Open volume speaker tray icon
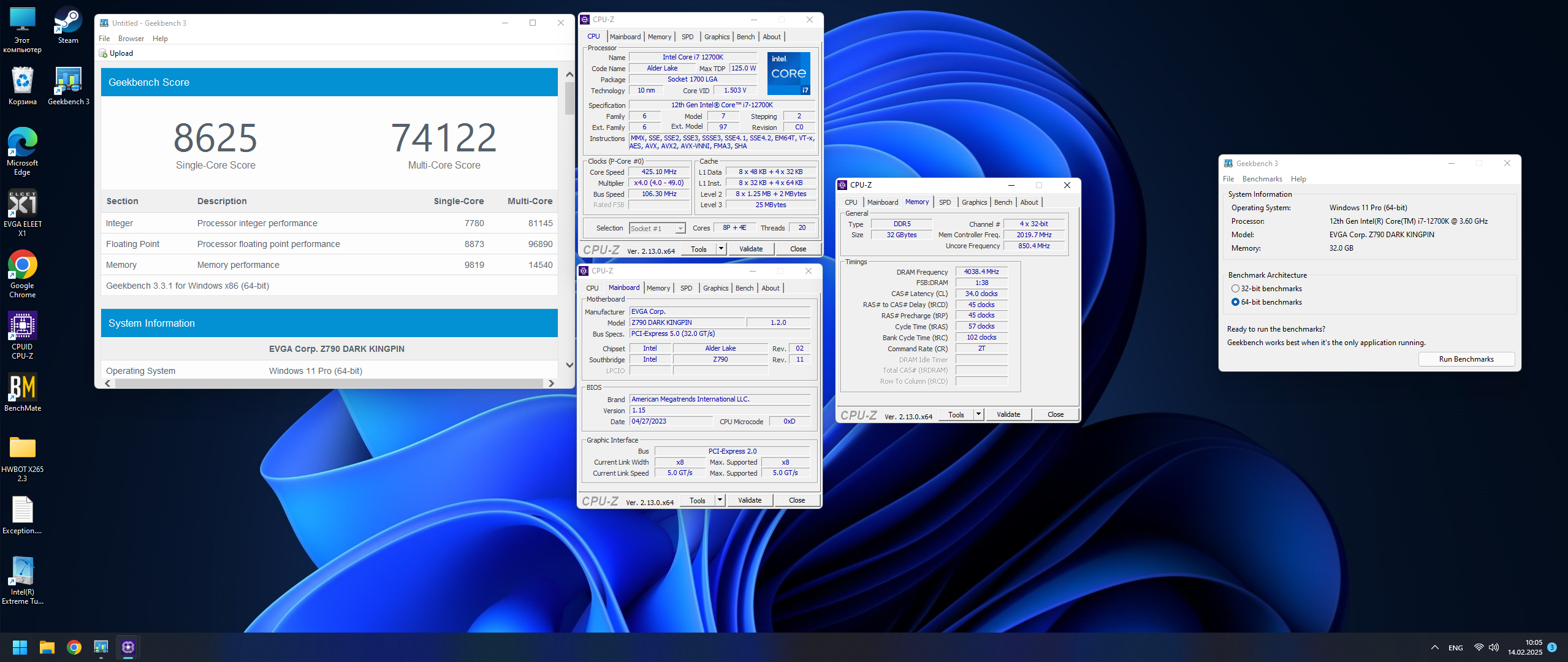This screenshot has height=662, width=1568. (x=1494, y=647)
